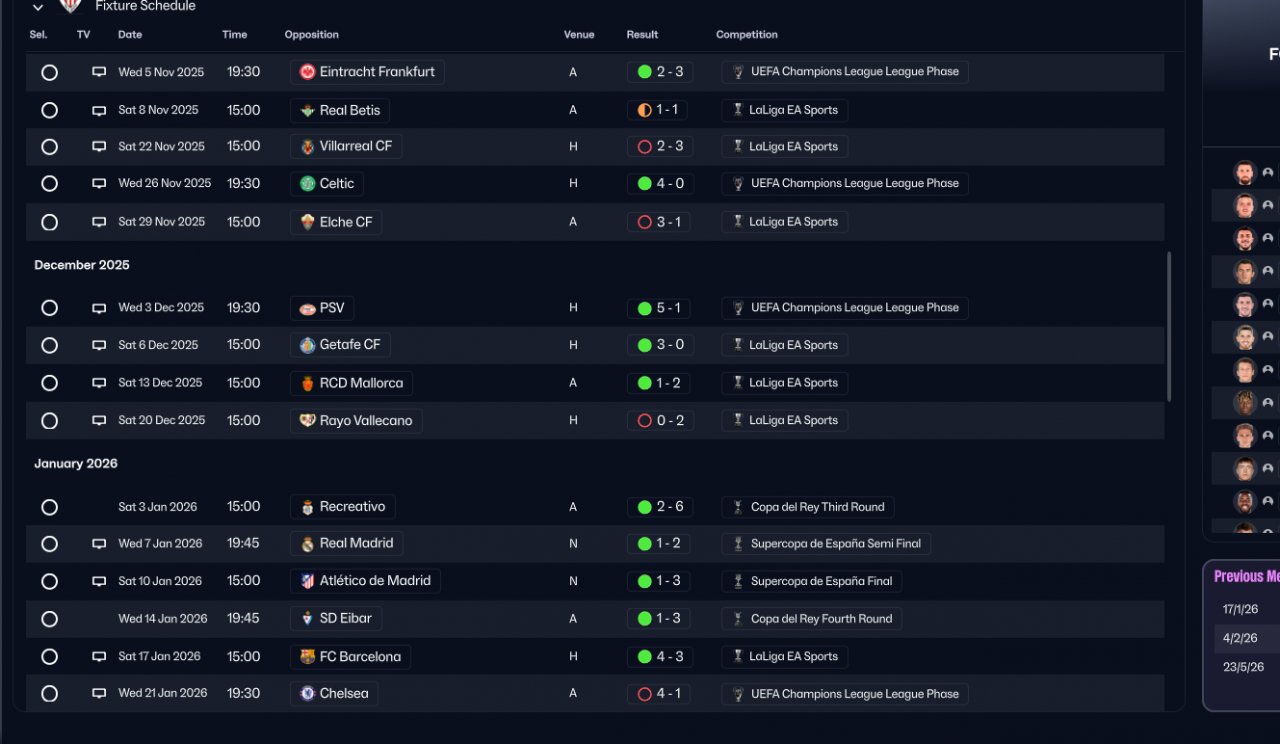
Task: Select the 4/2/26 previous meeting row
Action: [1240, 638]
